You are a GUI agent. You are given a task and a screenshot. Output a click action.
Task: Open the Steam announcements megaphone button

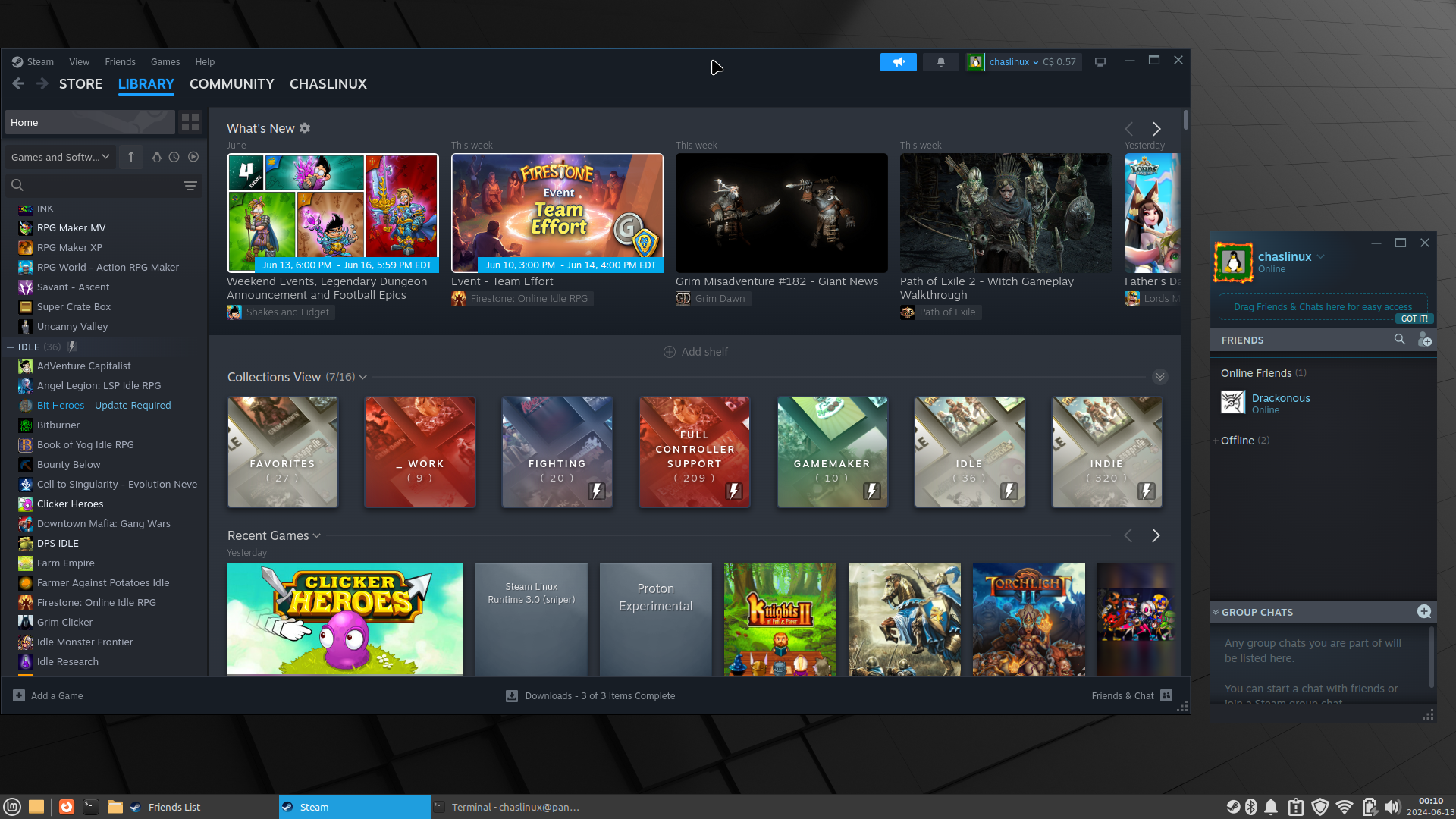pos(898,62)
